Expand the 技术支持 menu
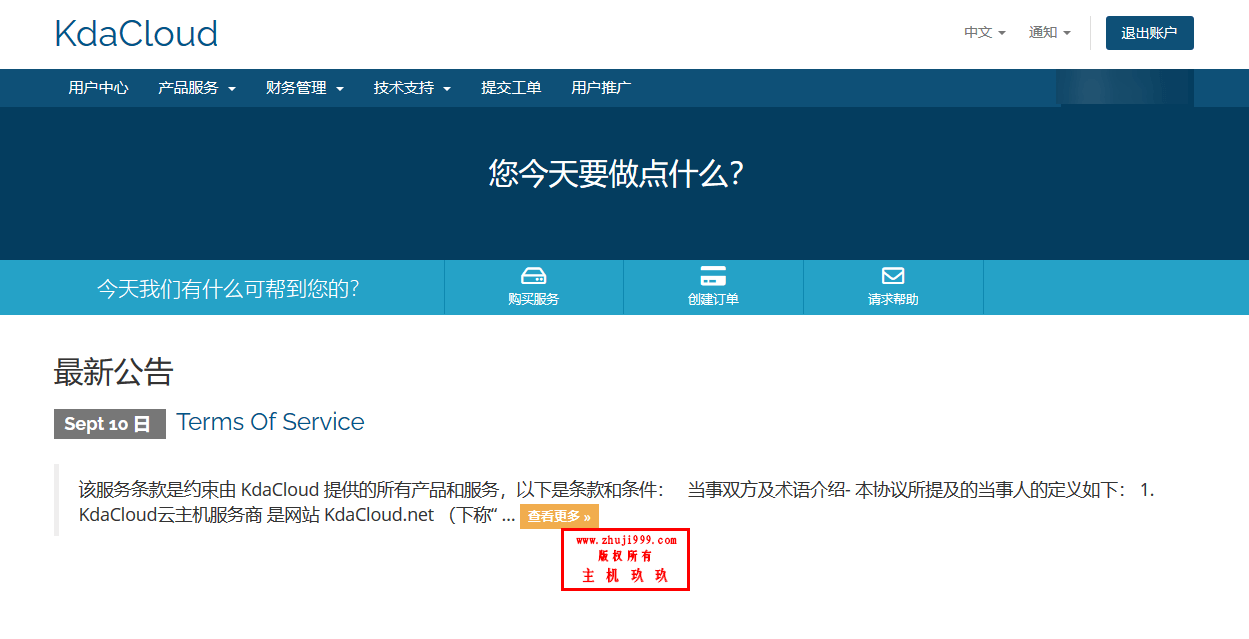 point(413,88)
